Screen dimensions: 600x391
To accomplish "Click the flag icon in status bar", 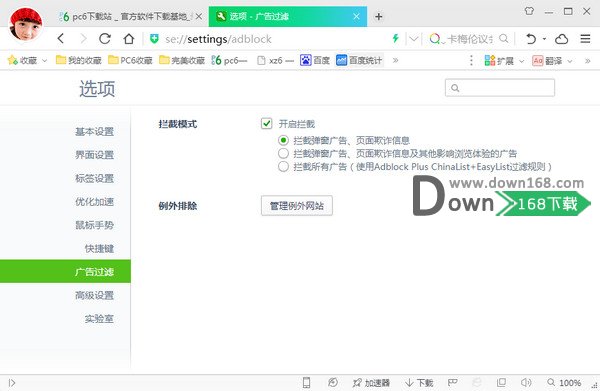I will [453, 382].
